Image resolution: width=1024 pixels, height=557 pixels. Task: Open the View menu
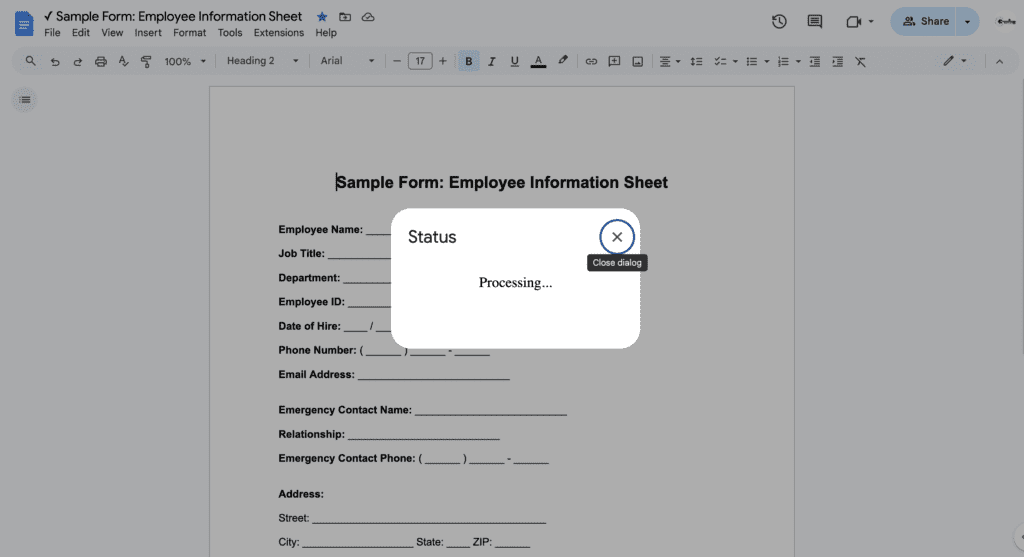pyautogui.click(x=112, y=33)
